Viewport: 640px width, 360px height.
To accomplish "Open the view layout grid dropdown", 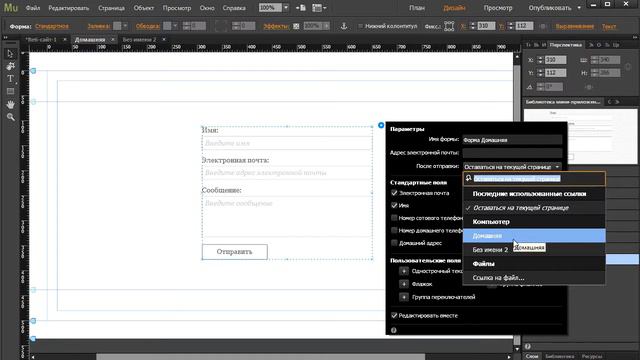I will (x=319, y=8).
